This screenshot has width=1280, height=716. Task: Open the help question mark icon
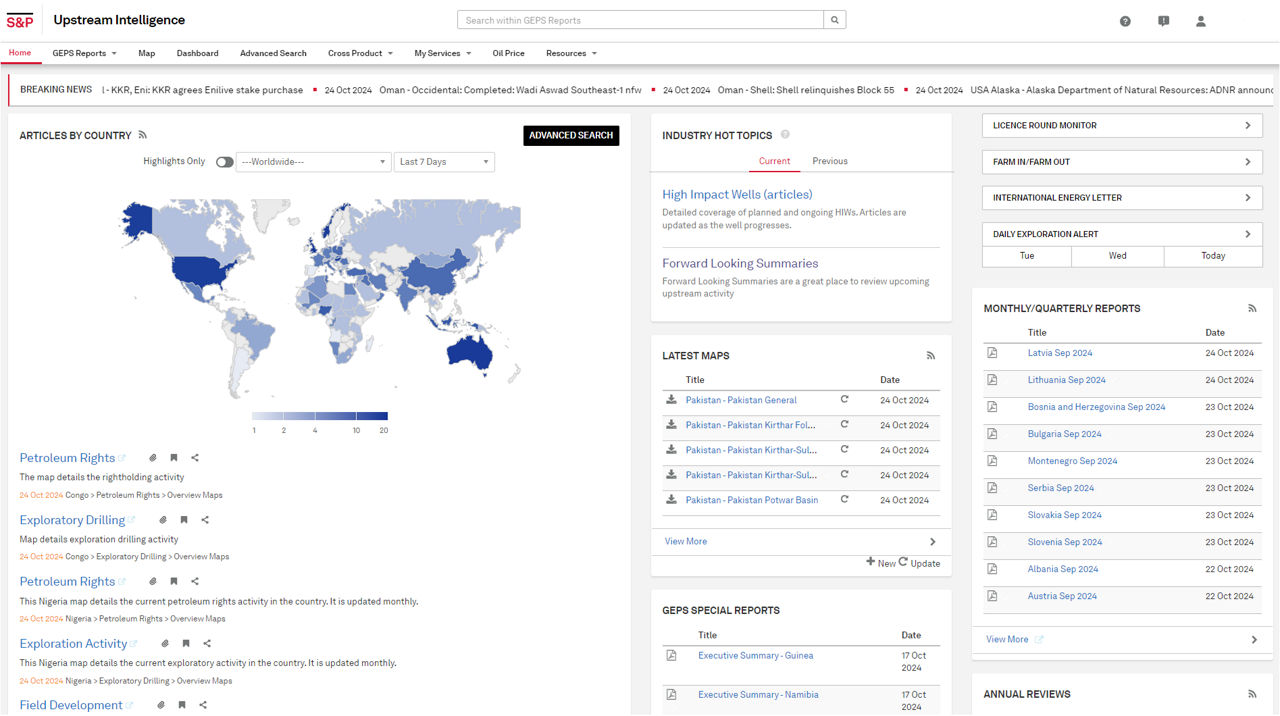point(1125,21)
